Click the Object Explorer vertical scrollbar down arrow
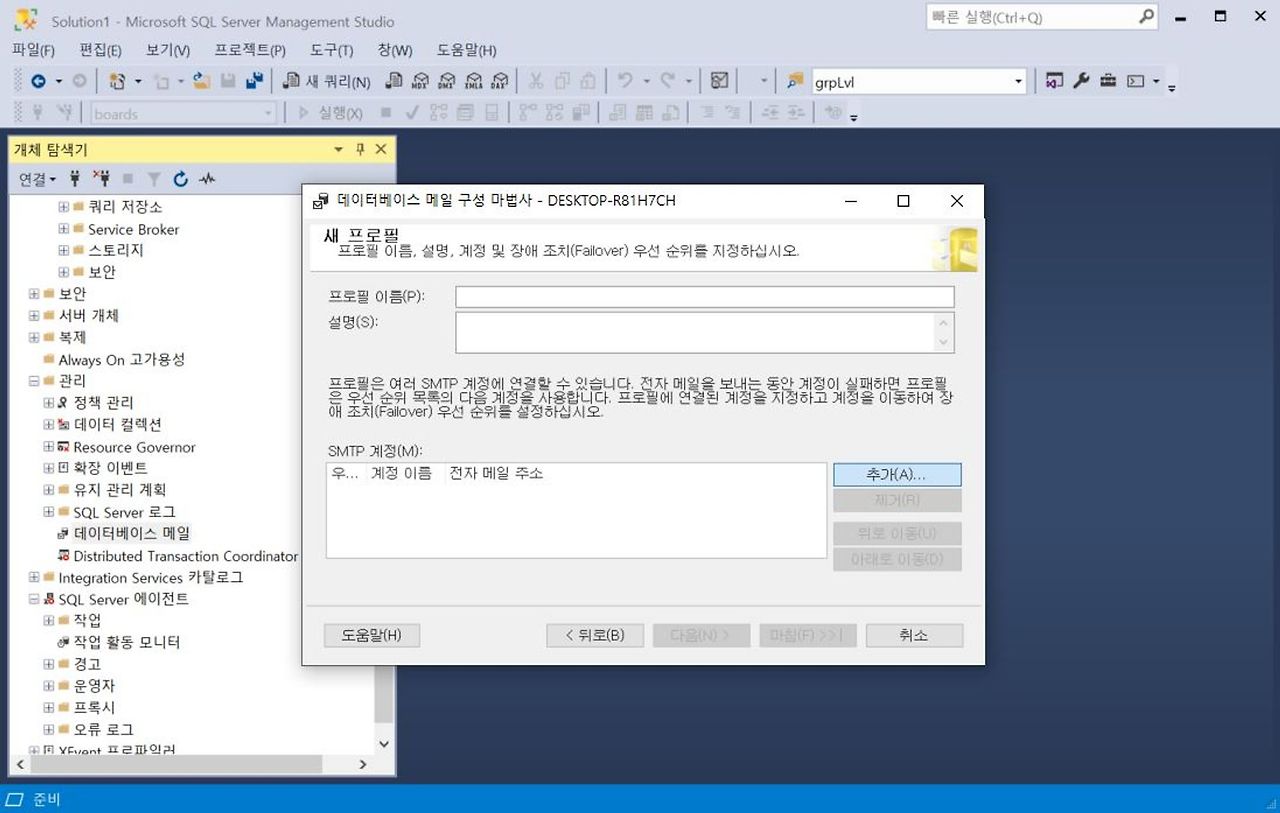The width and height of the screenshot is (1280, 813). pos(384,744)
